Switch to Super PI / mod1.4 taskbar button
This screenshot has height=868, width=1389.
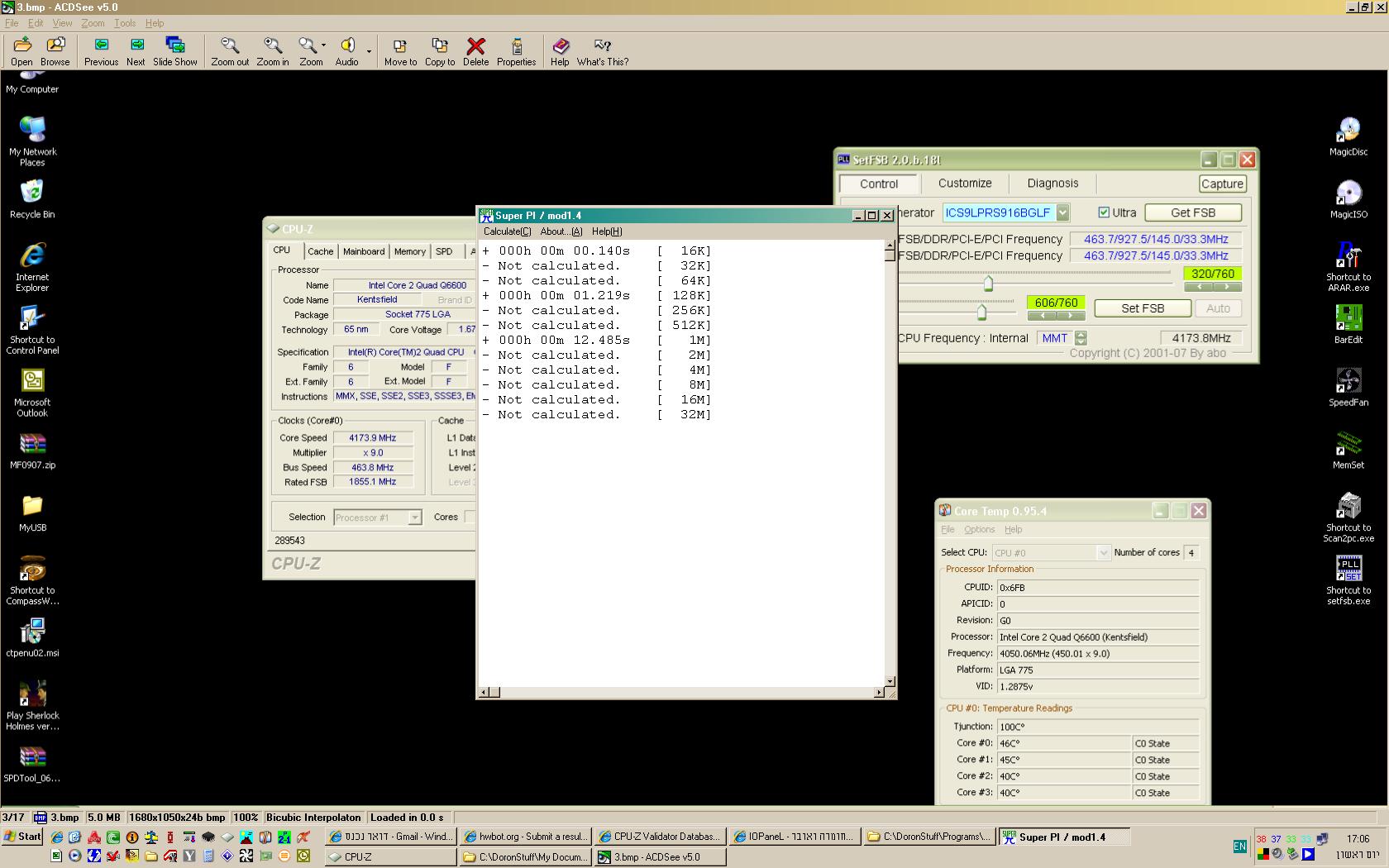click(1062, 837)
